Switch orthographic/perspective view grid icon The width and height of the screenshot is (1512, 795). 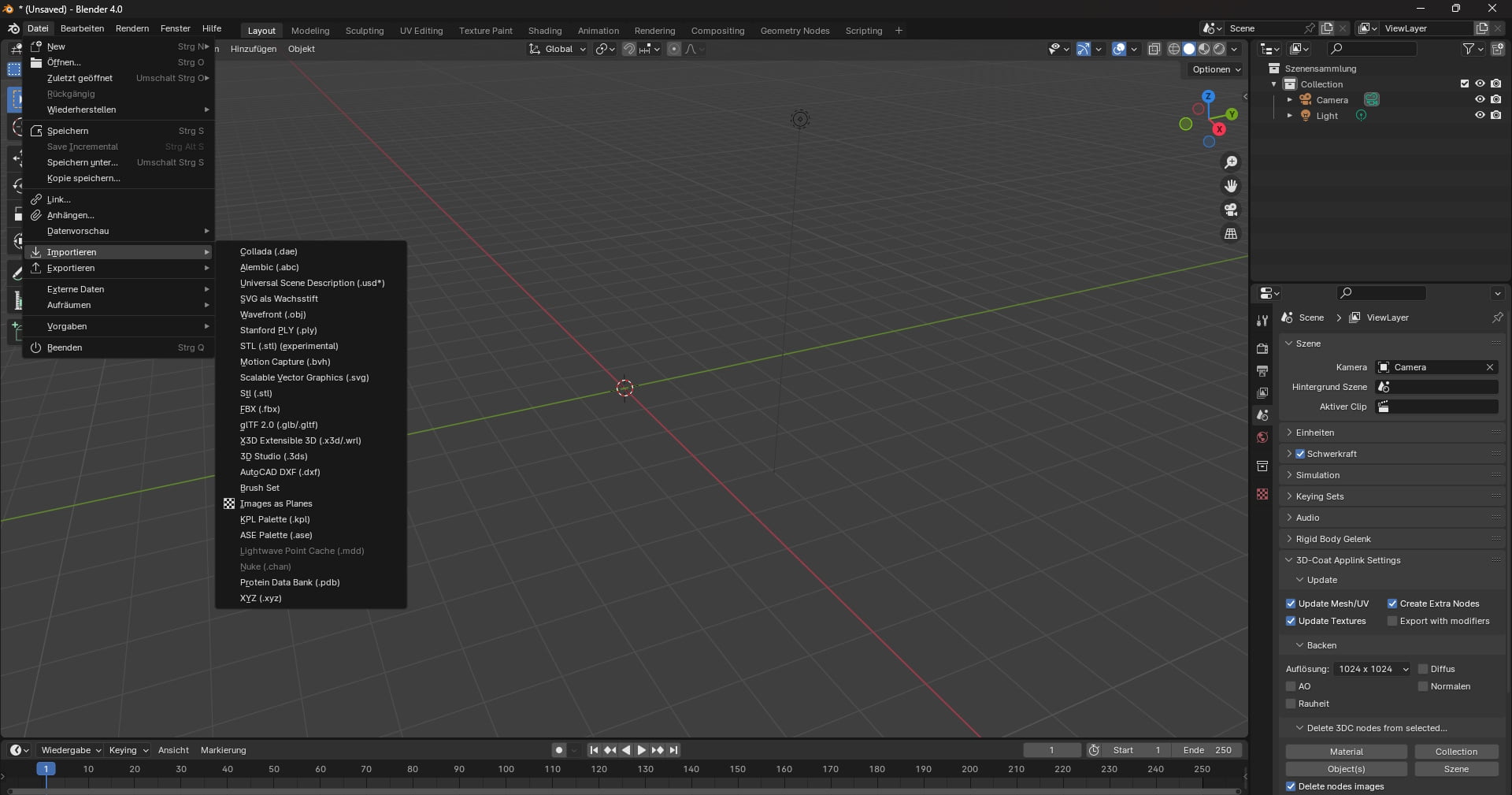[x=1230, y=234]
